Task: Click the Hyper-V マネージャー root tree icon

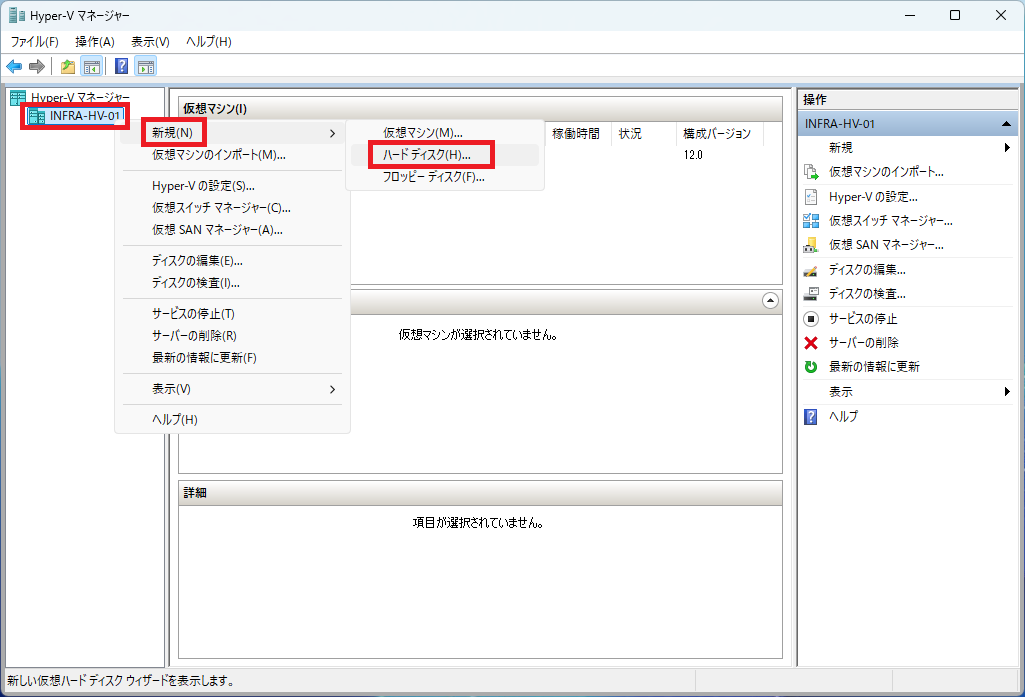Action: (18, 98)
